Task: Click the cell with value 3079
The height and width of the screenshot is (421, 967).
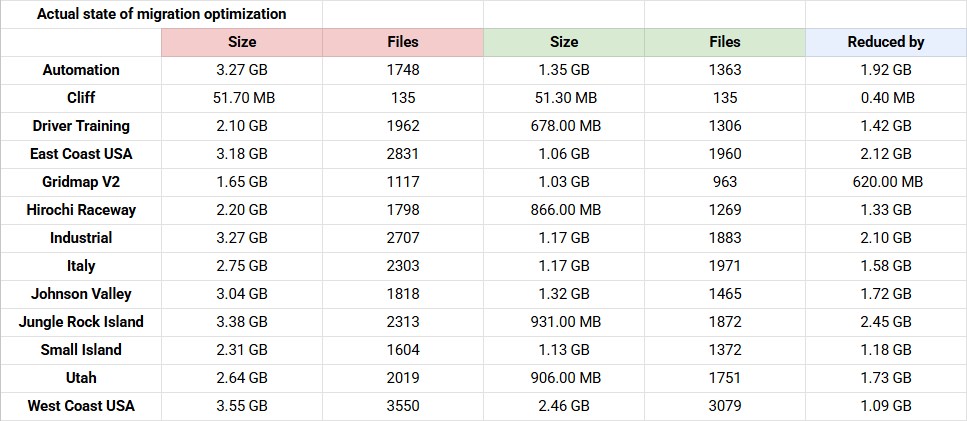Action: tap(725, 406)
